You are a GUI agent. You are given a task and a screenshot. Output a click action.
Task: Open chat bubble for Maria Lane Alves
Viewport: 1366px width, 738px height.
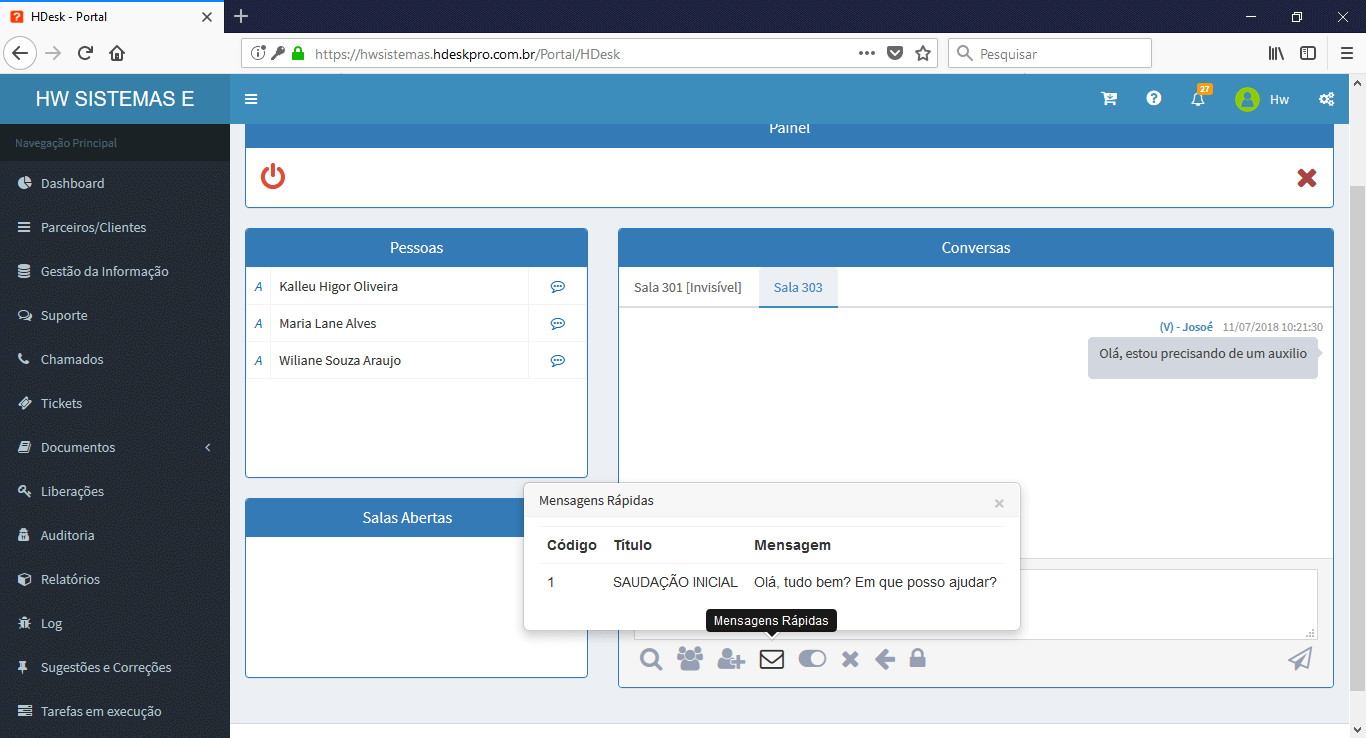[x=558, y=323]
